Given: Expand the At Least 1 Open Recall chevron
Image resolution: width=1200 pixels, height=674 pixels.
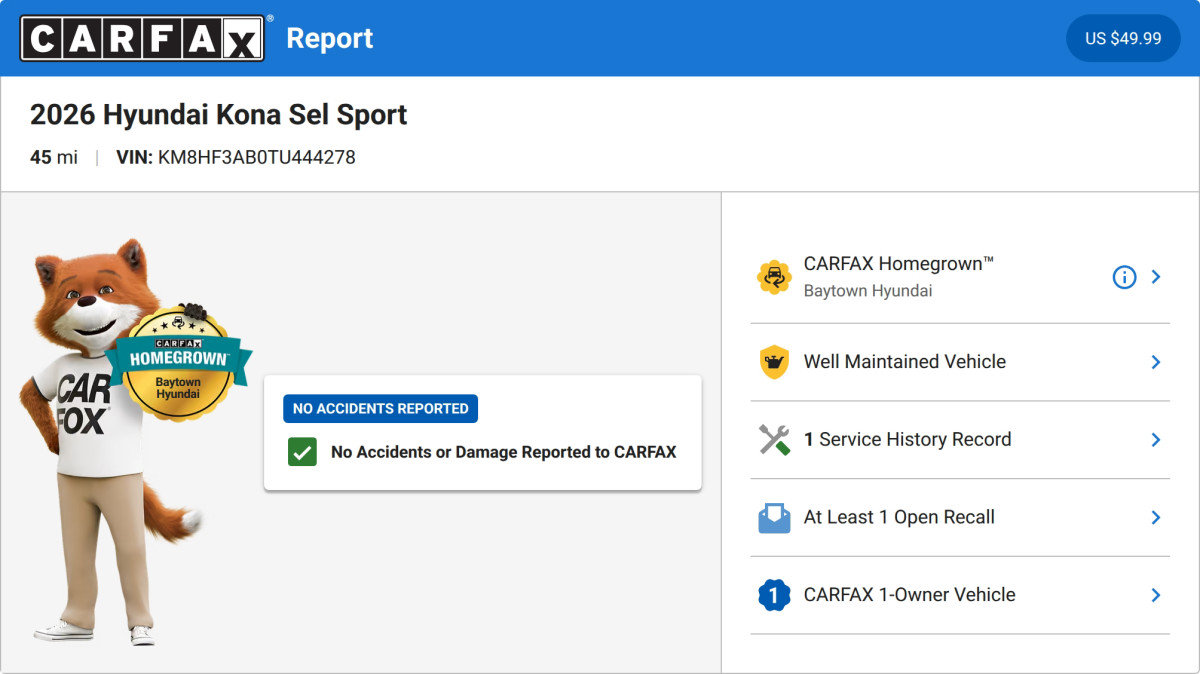Looking at the screenshot, I should click(1156, 517).
